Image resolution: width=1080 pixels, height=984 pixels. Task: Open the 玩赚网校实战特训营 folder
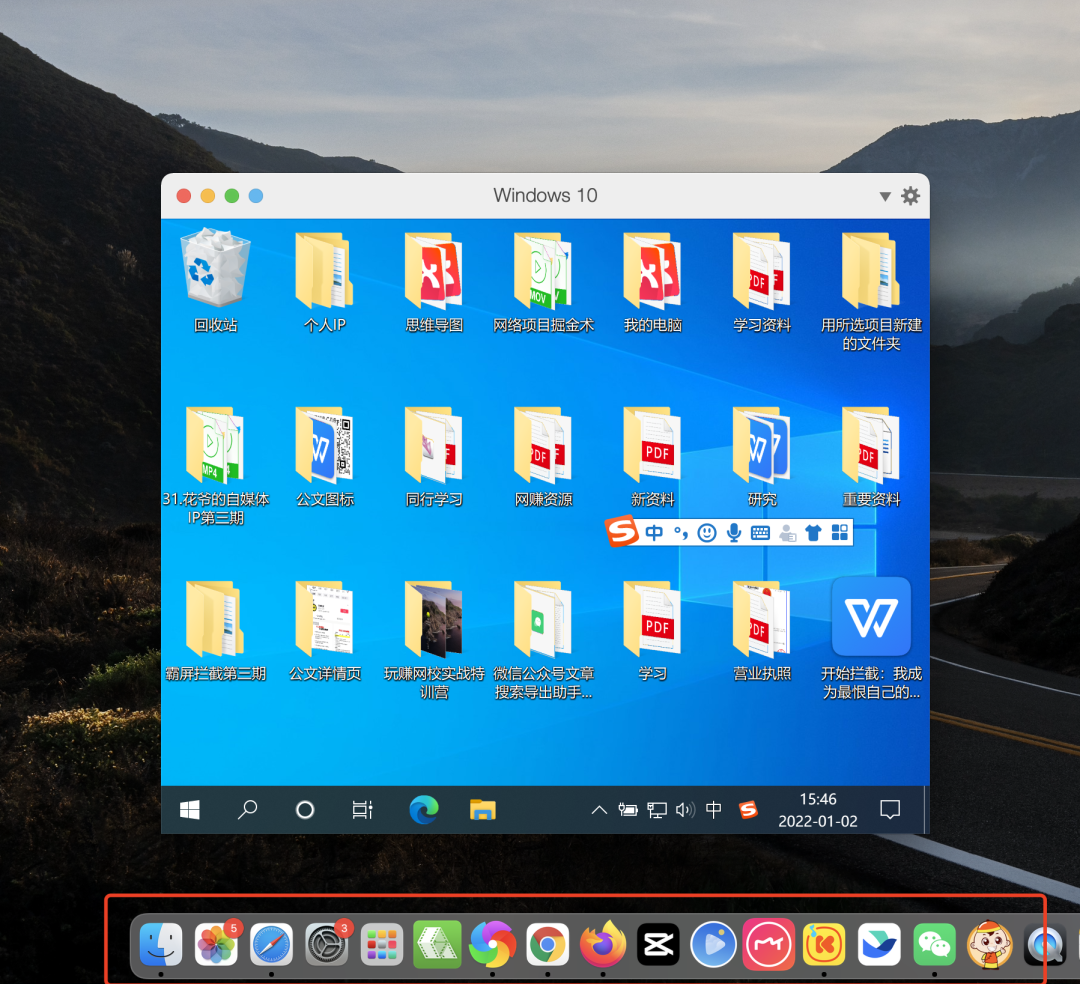click(x=434, y=639)
